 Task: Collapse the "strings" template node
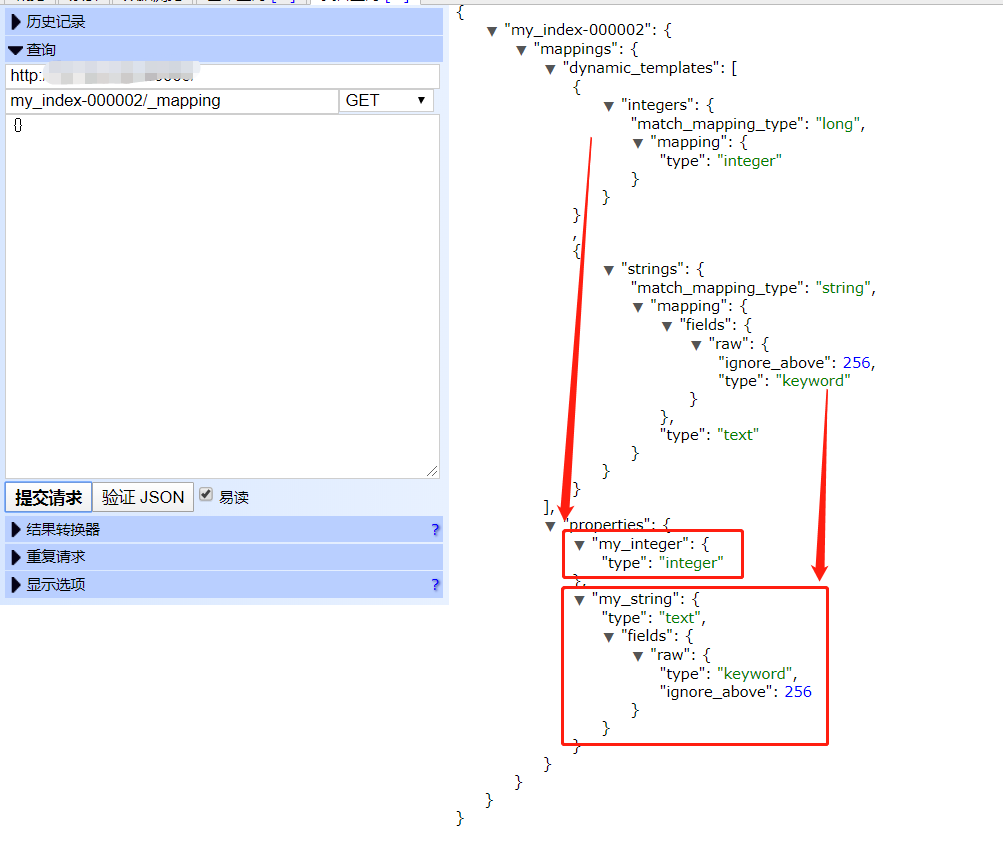pyautogui.click(x=609, y=270)
